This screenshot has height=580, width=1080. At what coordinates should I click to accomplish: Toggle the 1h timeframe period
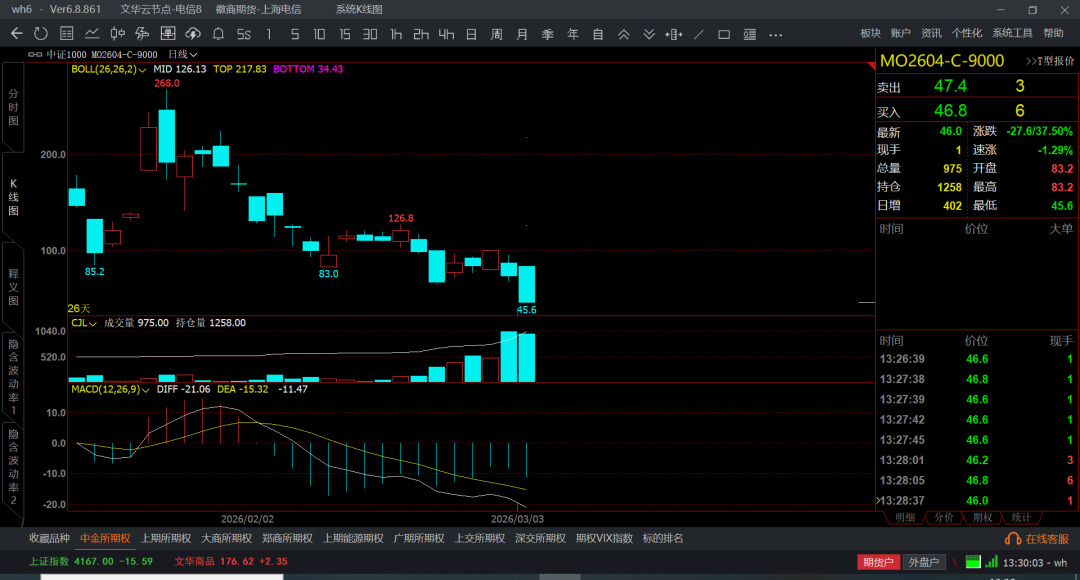tap(396, 34)
